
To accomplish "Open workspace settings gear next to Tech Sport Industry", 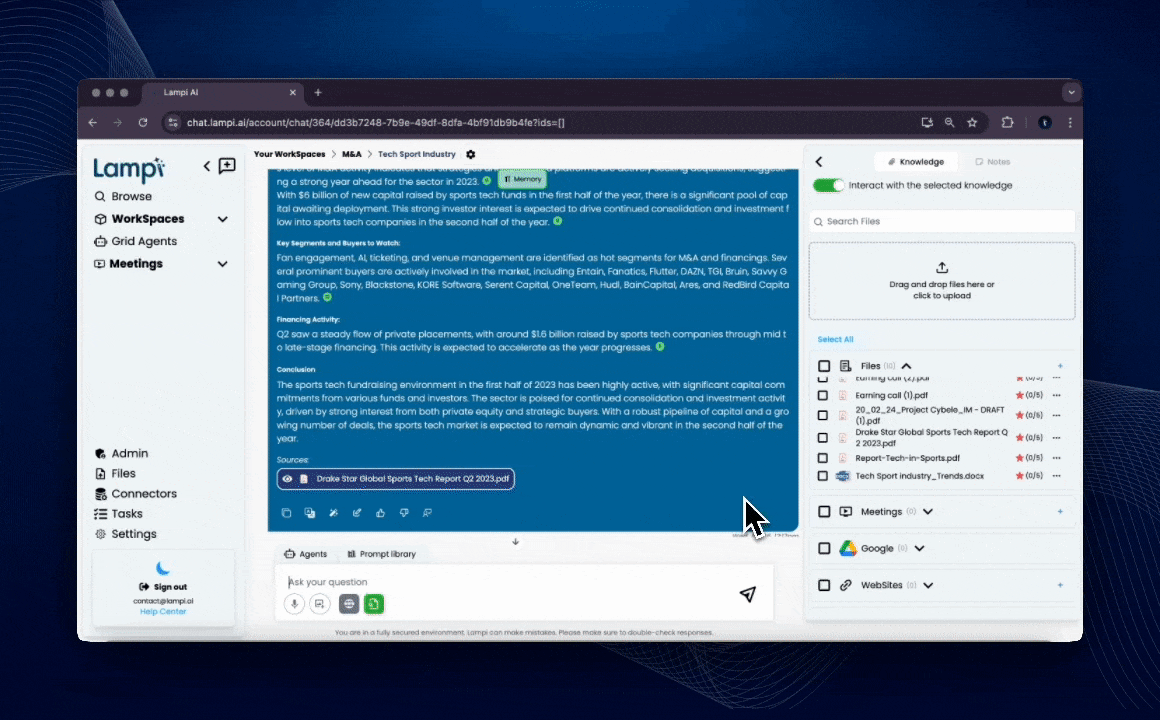I will click(471, 155).
